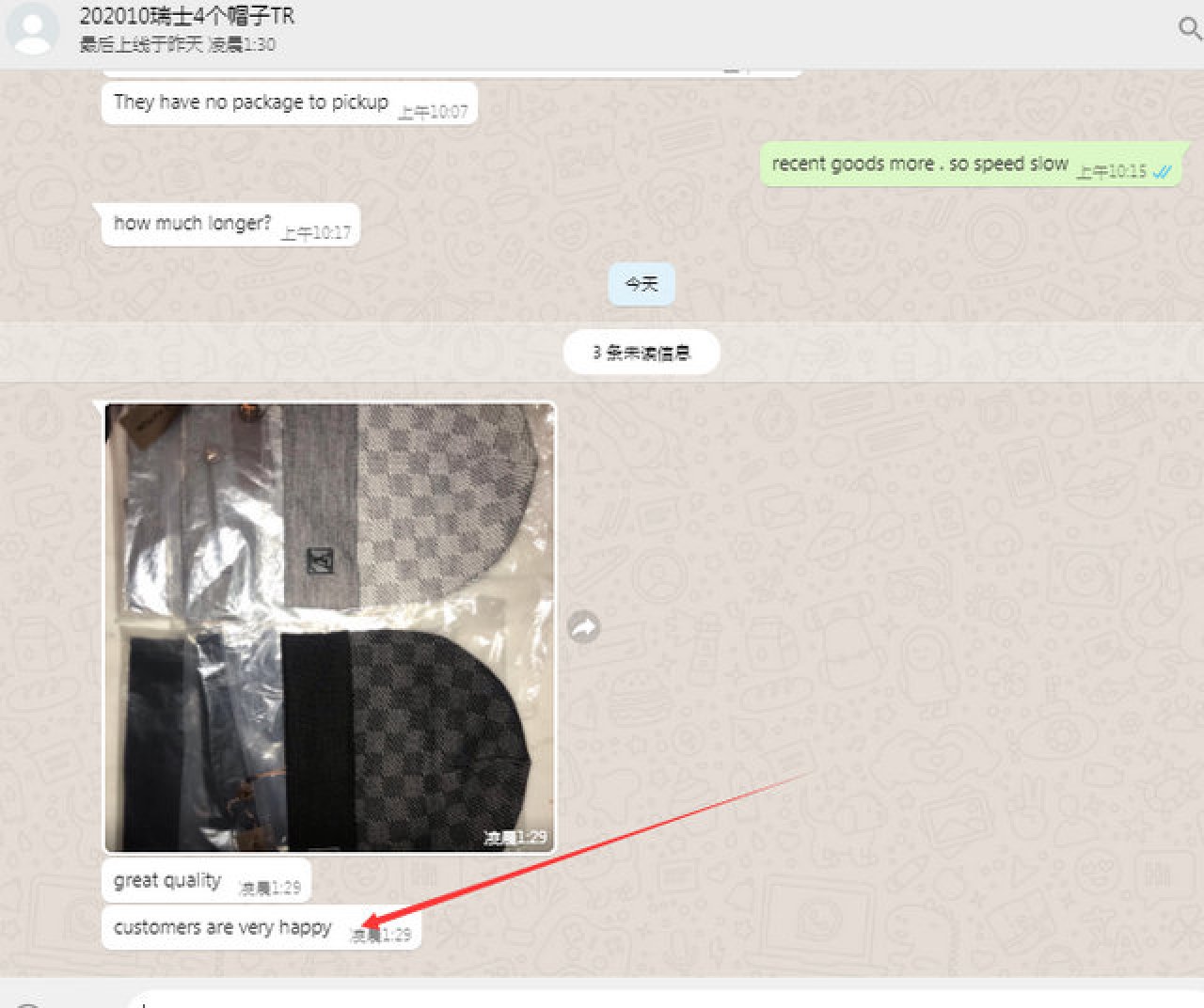The width and height of the screenshot is (1204, 1008).
Task: Open chat title 202010瑞士4个帽子TR
Action: [x=186, y=16]
